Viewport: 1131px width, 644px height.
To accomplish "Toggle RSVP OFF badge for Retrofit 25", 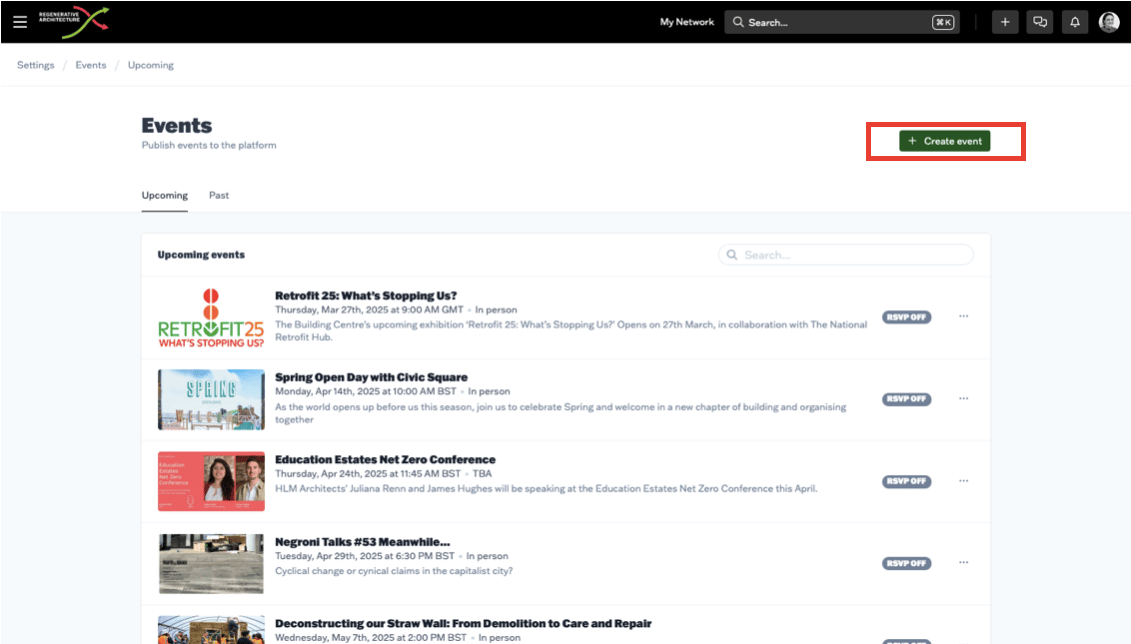I will coord(906,317).
